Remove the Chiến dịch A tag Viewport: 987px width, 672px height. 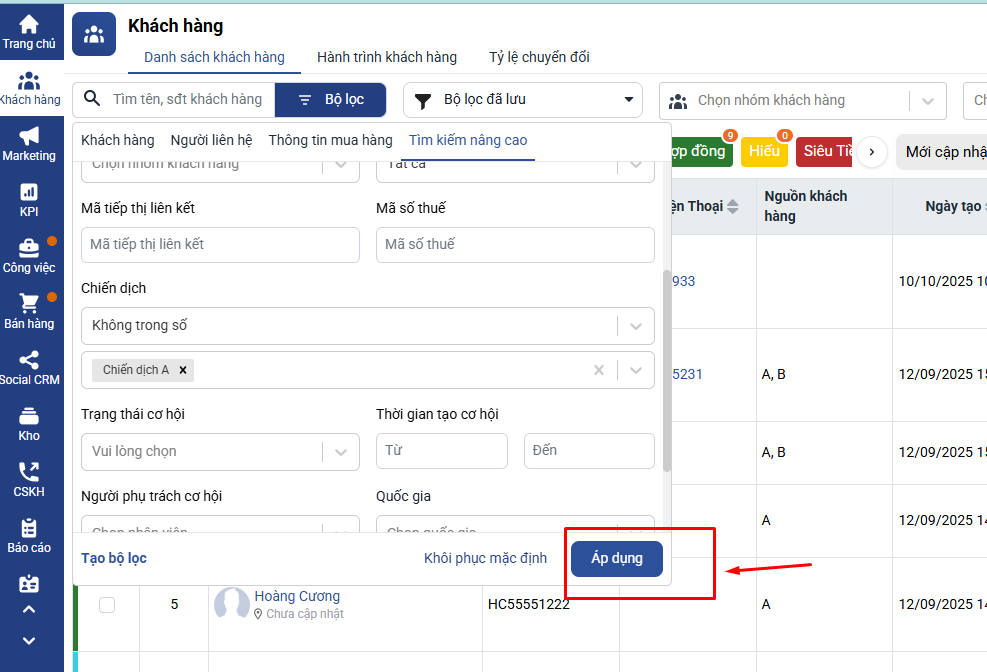click(x=182, y=370)
